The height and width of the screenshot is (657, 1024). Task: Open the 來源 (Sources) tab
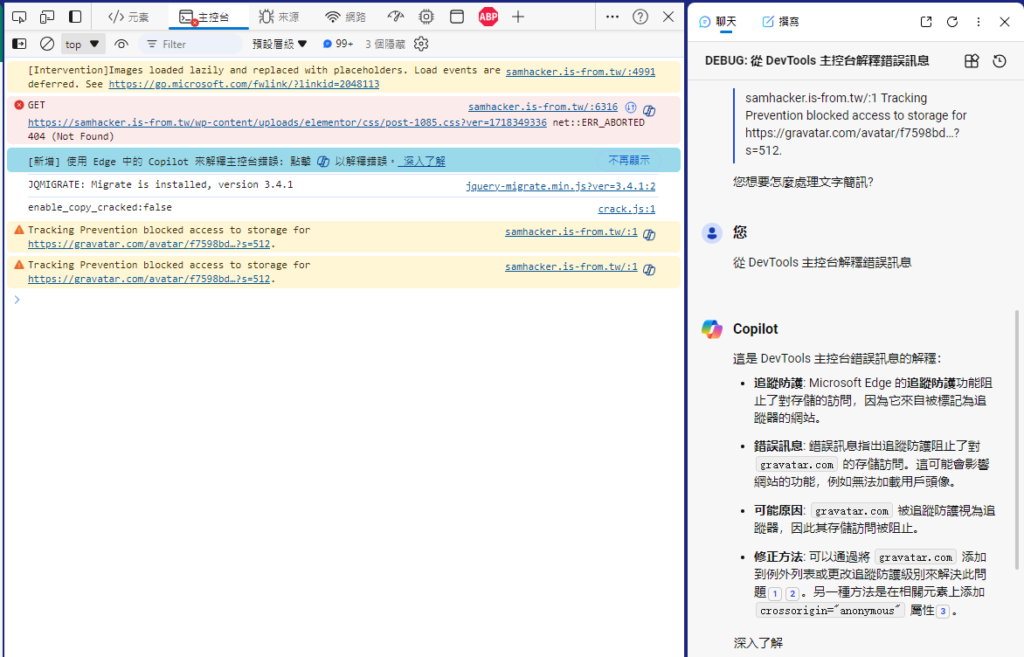point(279,17)
